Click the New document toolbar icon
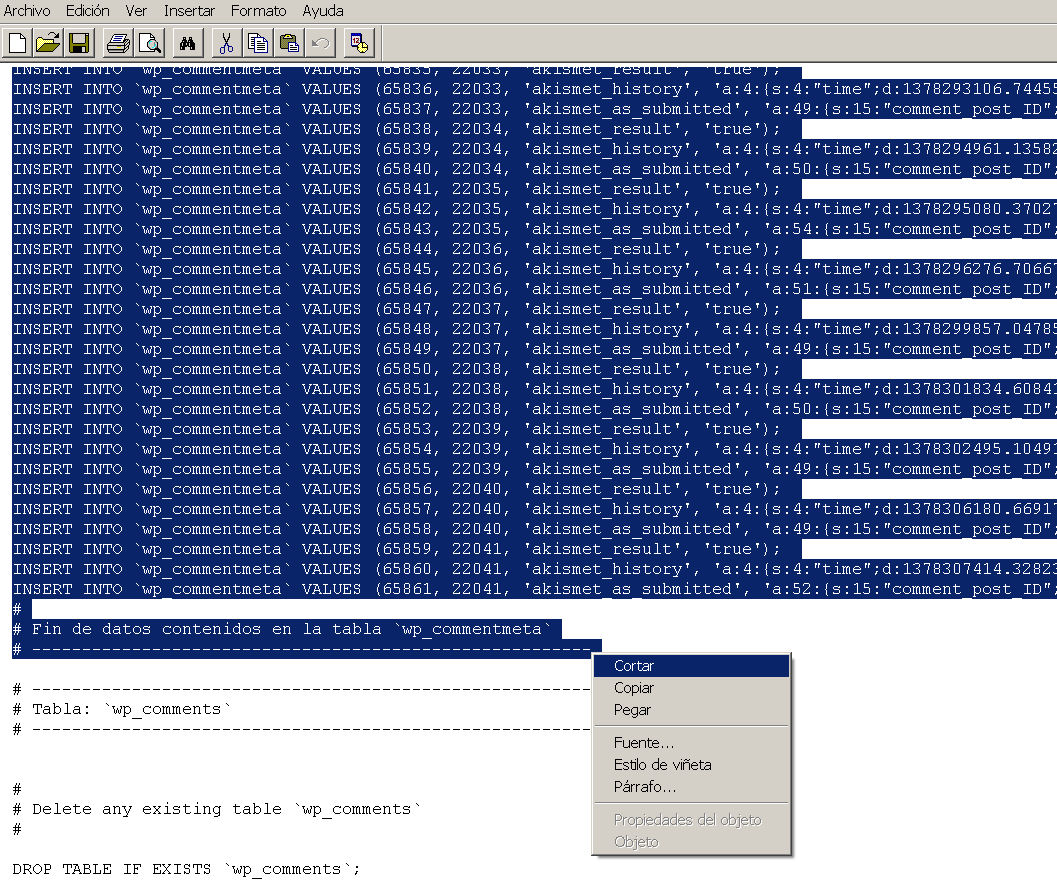Screen dimensions: 1057x886 point(17,43)
